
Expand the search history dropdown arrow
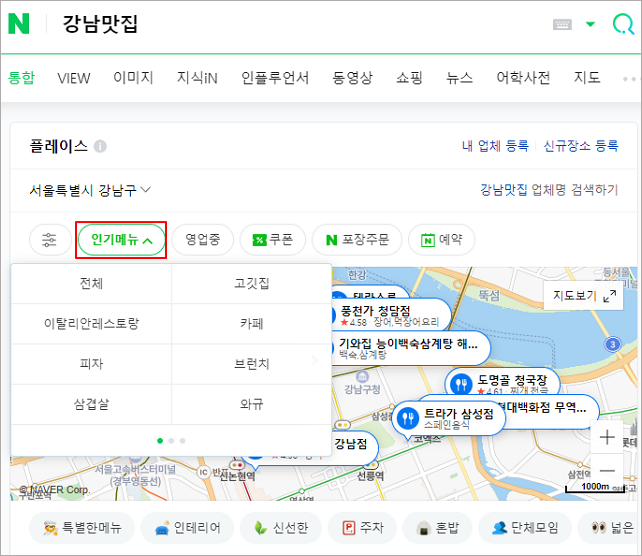(x=590, y=24)
